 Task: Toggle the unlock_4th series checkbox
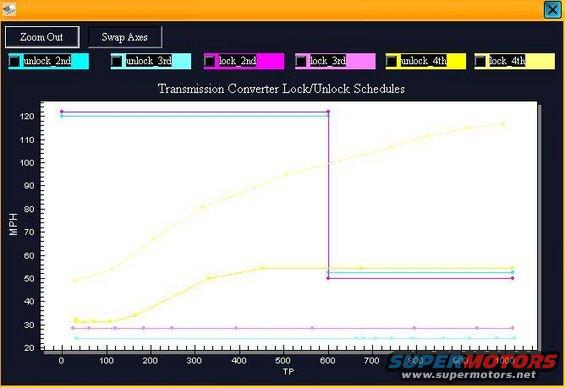(392, 61)
